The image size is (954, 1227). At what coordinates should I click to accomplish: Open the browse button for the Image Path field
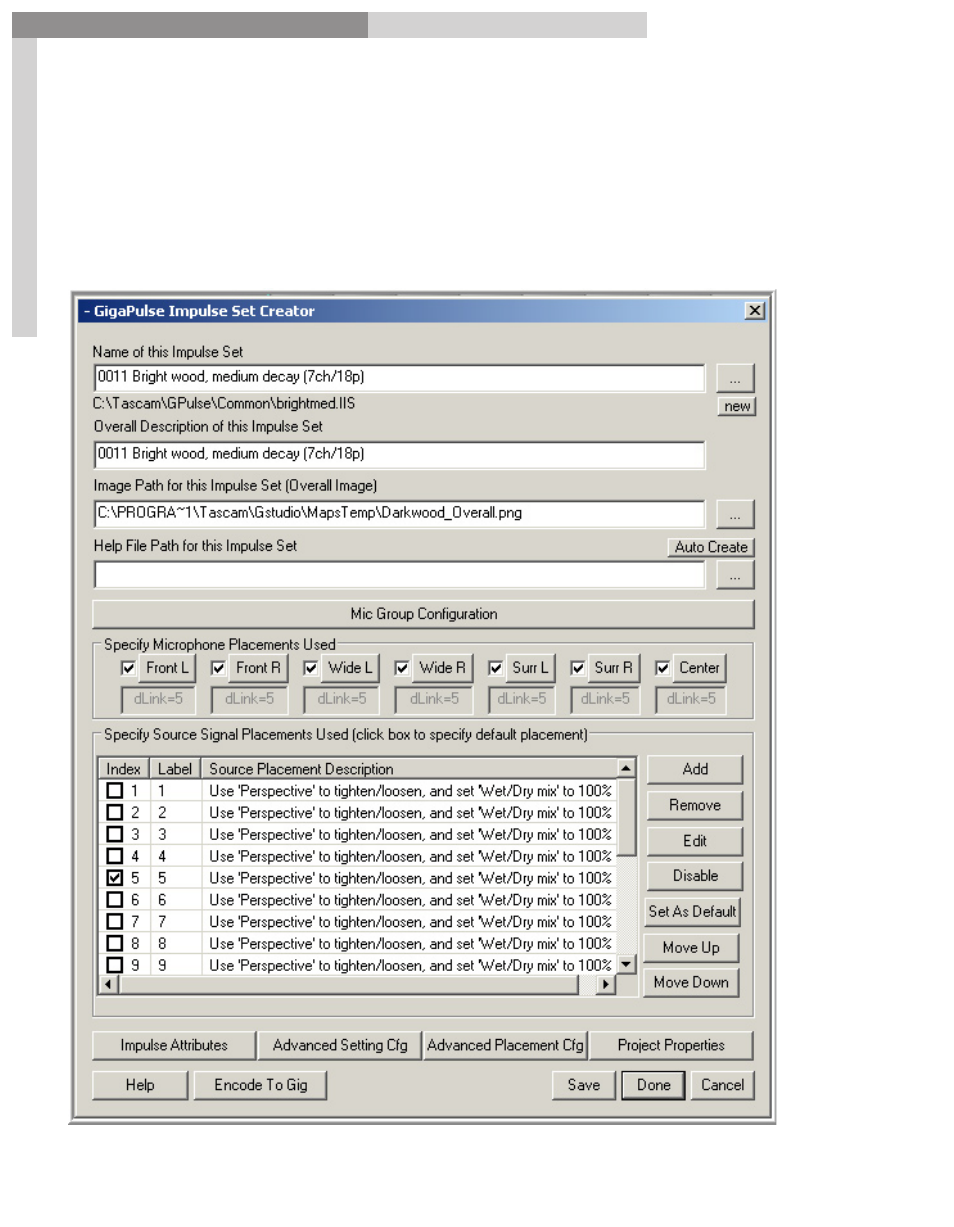735,515
